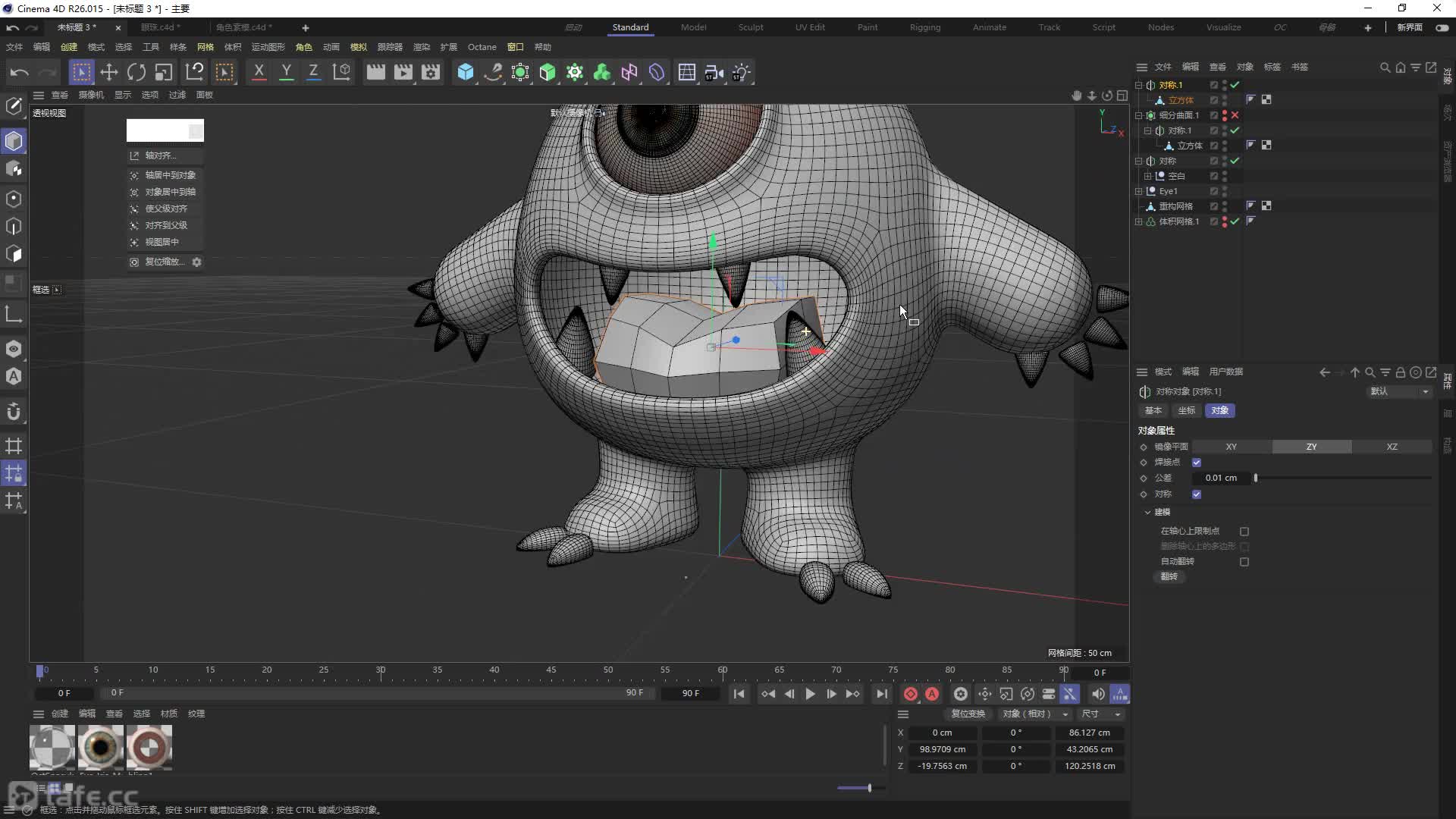Open the Render Settings clapperboard gear icon

(431, 72)
